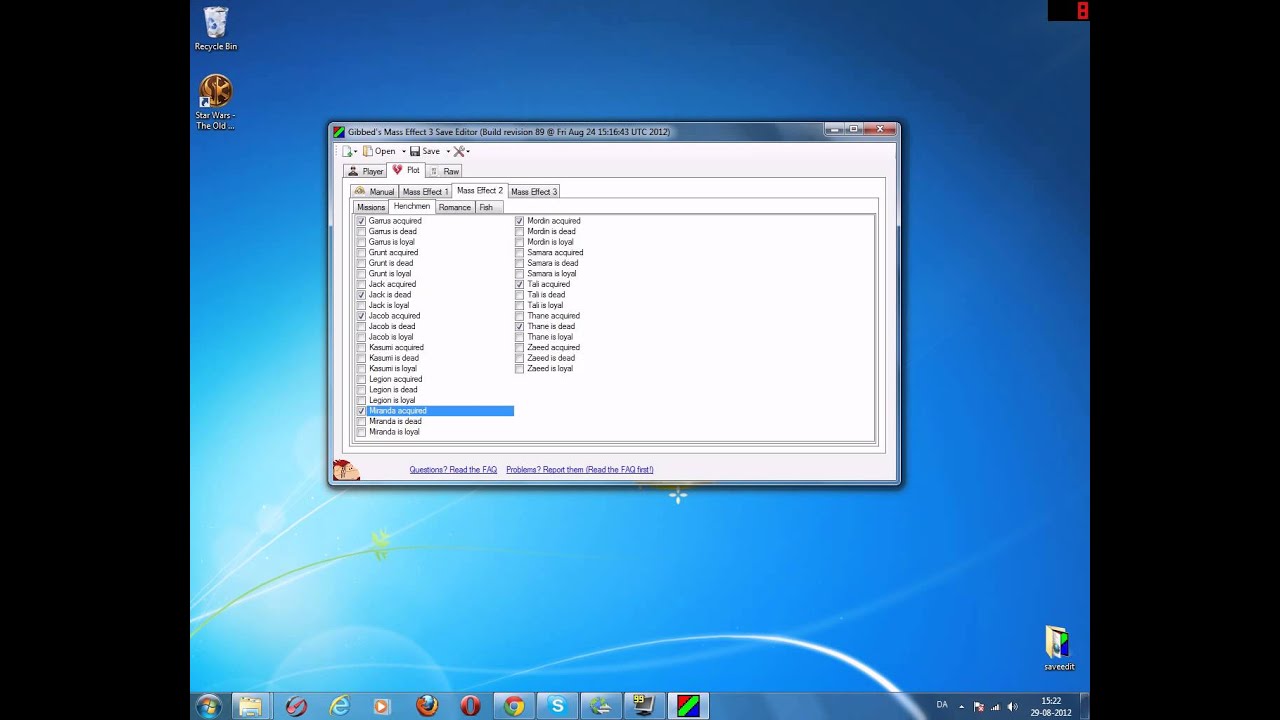Open the Windows Start menu
The image size is (1280, 720).
(x=208, y=706)
